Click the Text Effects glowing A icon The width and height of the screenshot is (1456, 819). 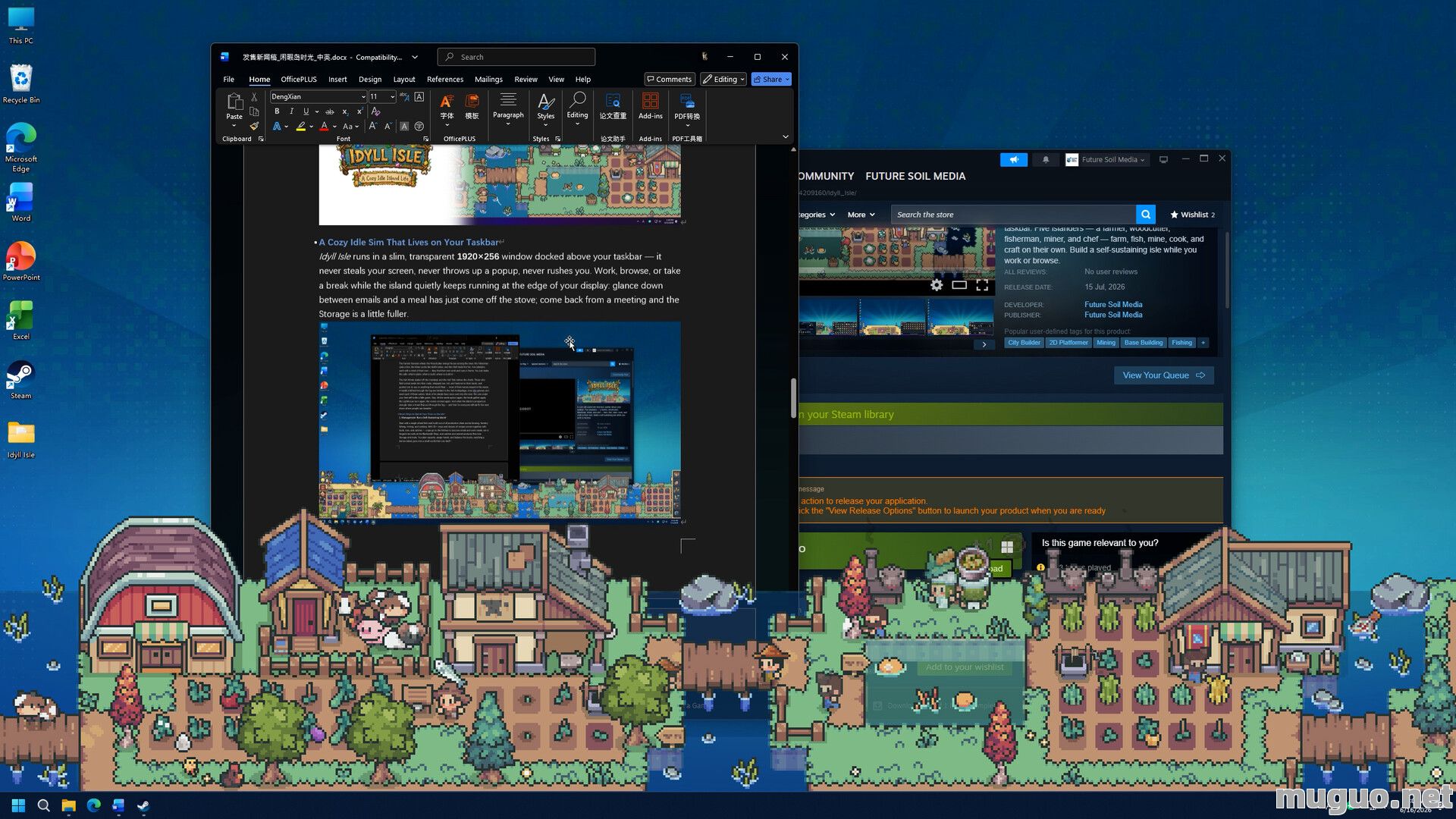click(x=277, y=127)
